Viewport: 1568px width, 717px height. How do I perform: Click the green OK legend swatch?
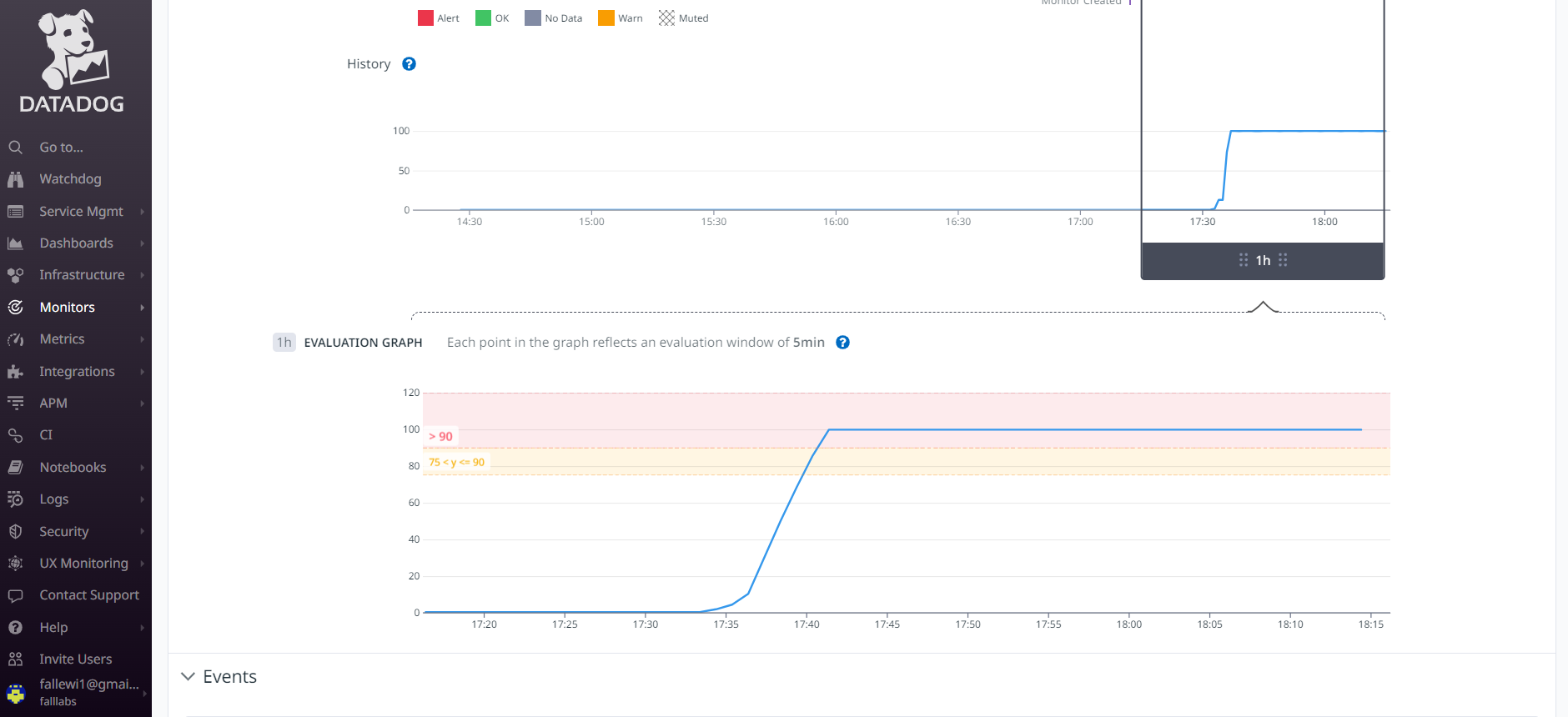pos(483,18)
